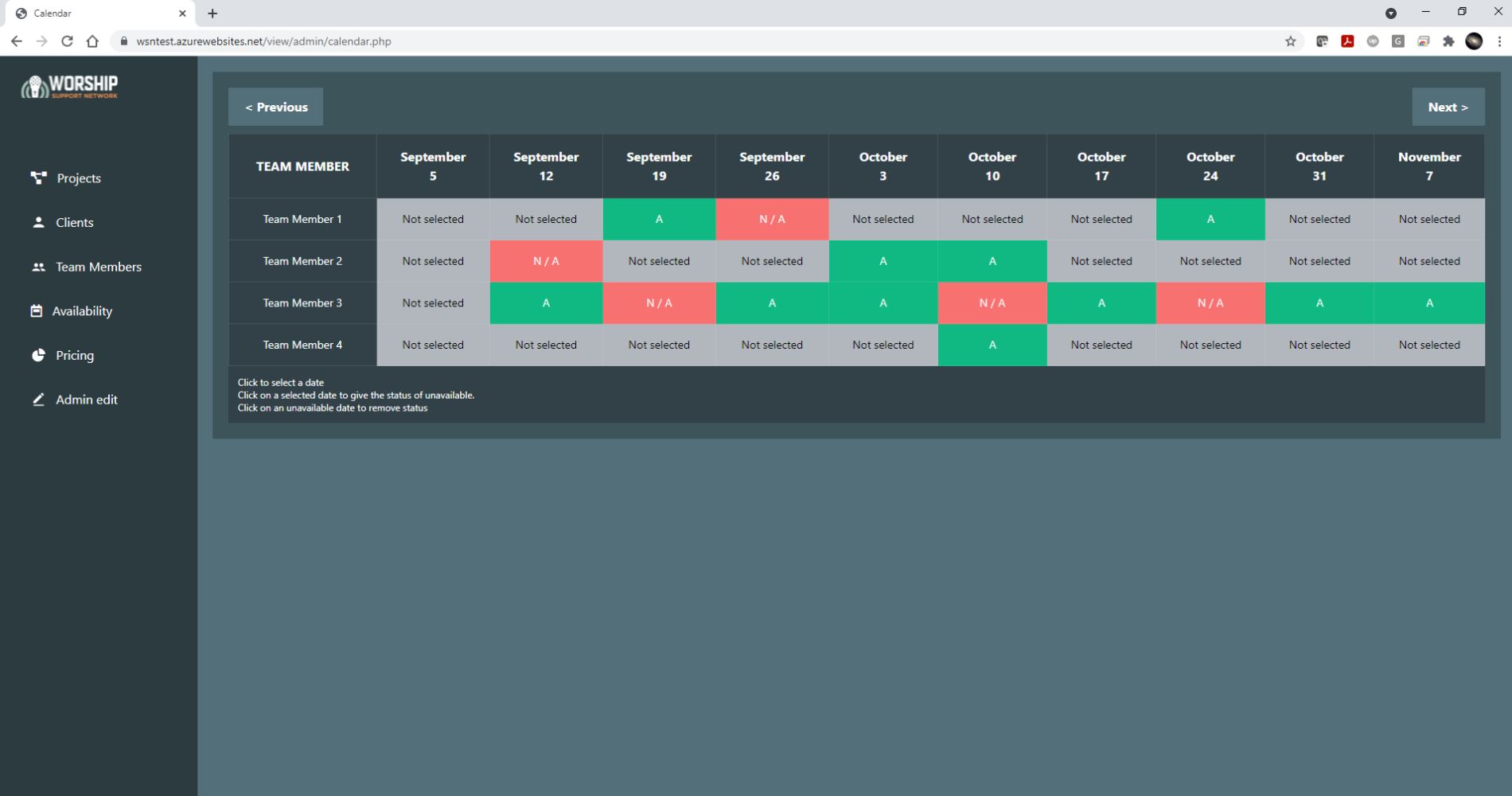Reload the calendar page
Image resolution: width=1512 pixels, height=796 pixels.
pyautogui.click(x=68, y=41)
